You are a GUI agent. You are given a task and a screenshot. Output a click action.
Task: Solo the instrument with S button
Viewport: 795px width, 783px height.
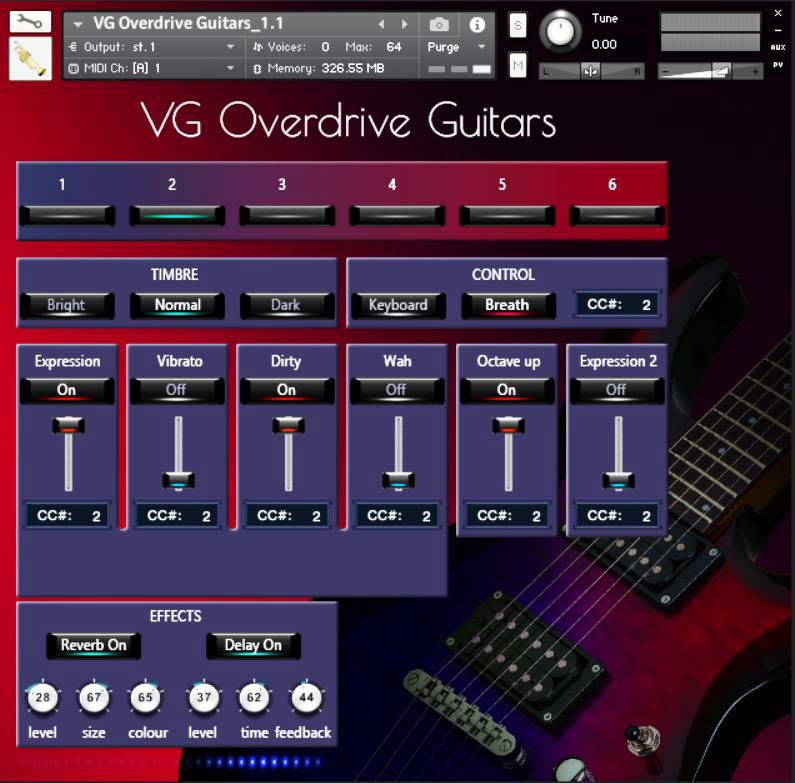point(517,25)
